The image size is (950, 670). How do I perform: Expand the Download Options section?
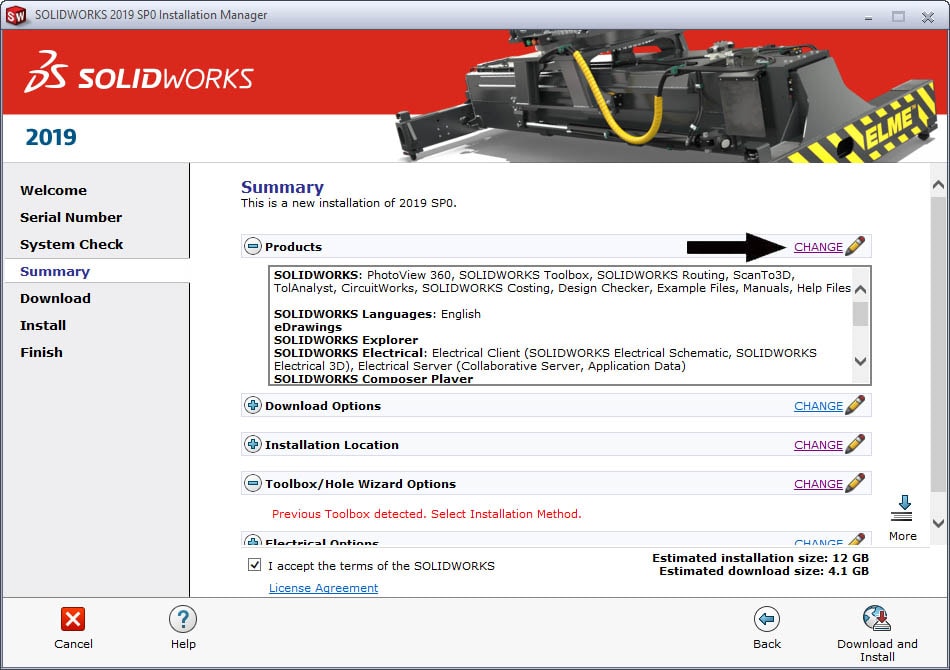254,405
